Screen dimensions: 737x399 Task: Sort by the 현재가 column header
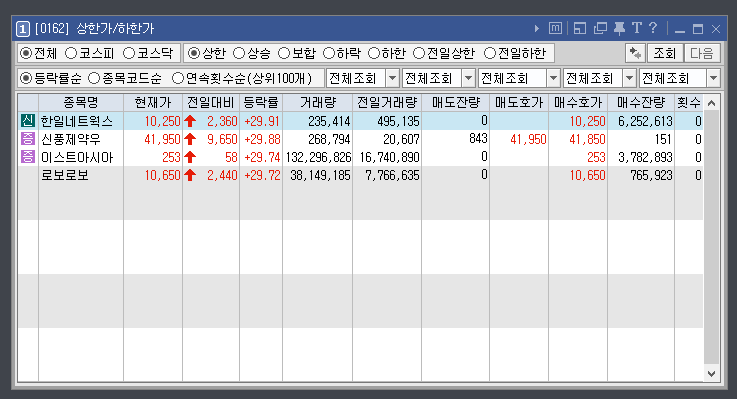pos(153,102)
